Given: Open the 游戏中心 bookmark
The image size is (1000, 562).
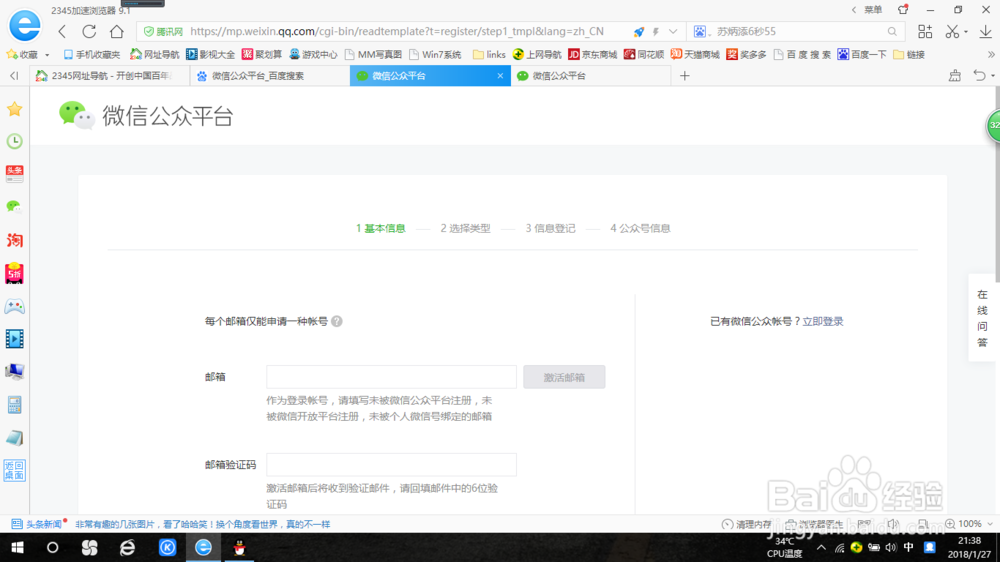Looking at the screenshot, I should 313,55.
